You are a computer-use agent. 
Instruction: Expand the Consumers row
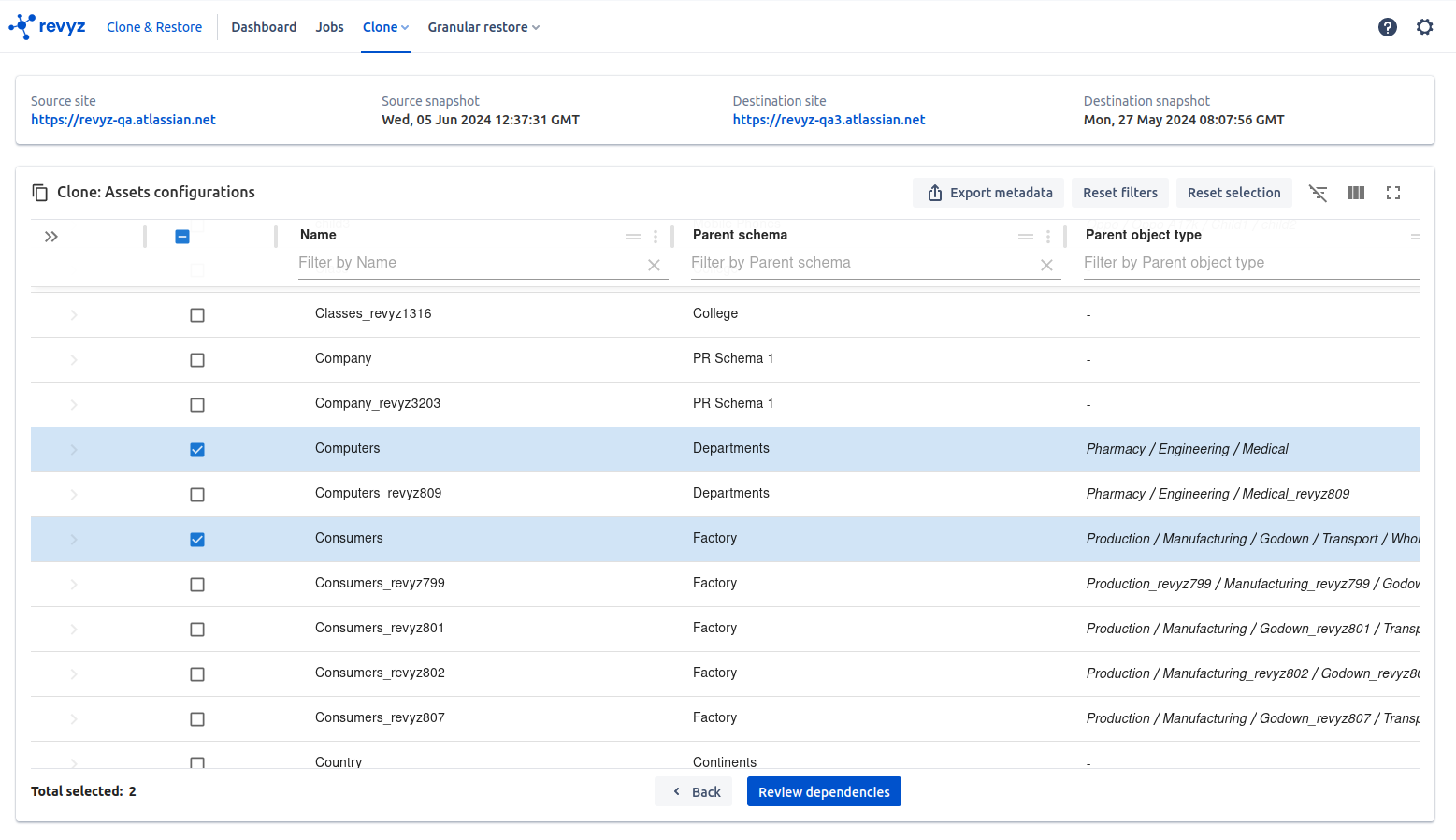74,540
